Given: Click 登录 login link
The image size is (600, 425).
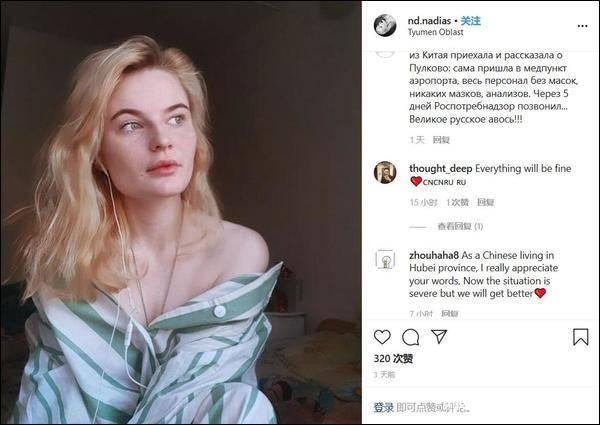Looking at the screenshot, I should click(x=383, y=407).
